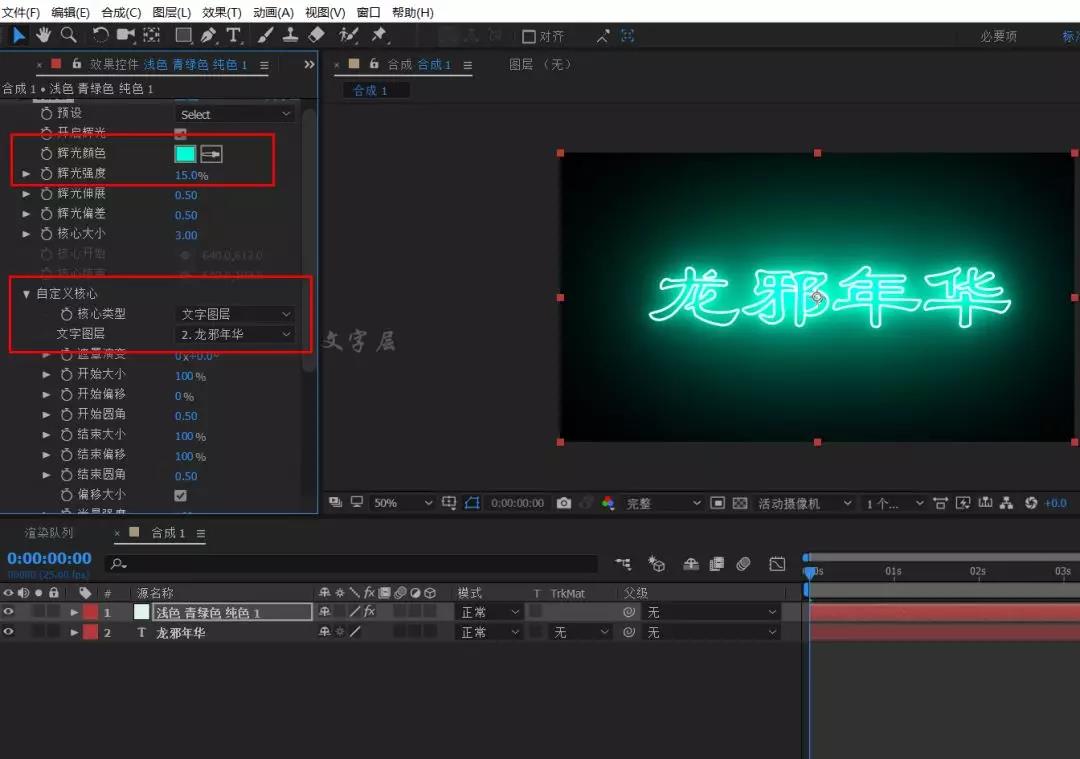Select the Selection arrow tool
The width and height of the screenshot is (1080, 759).
click(x=19, y=35)
